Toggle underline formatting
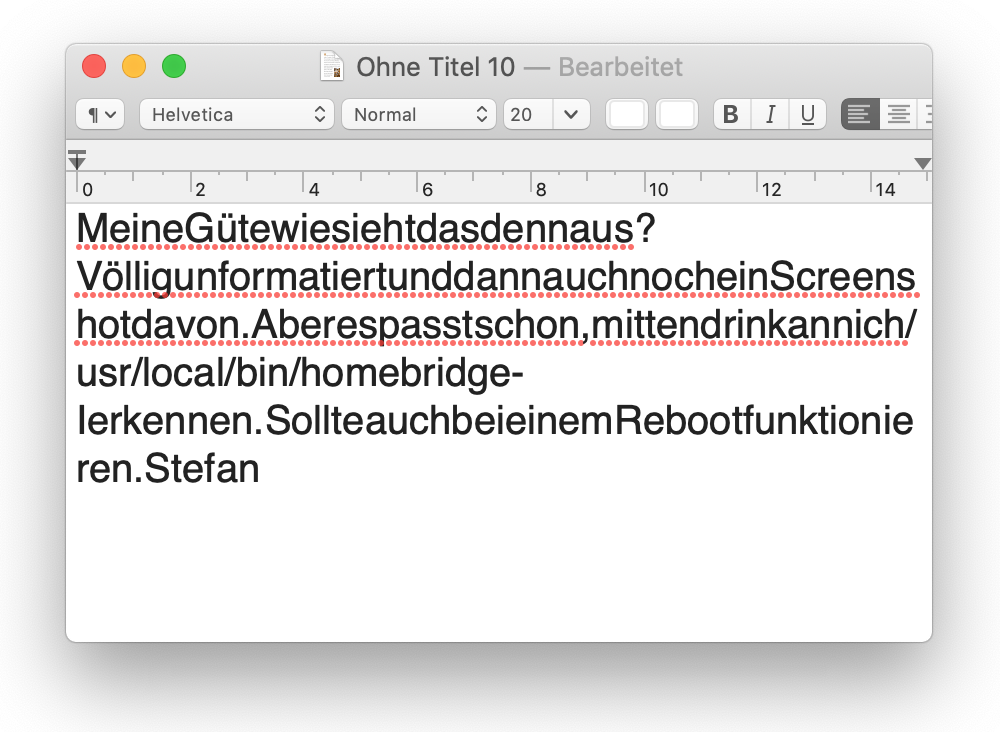Viewport: 1000px width, 732px height. (807, 115)
